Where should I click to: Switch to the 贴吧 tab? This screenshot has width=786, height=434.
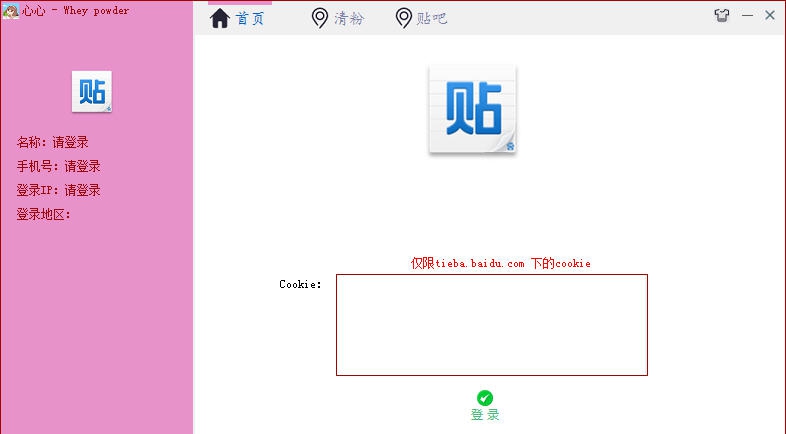(421, 19)
